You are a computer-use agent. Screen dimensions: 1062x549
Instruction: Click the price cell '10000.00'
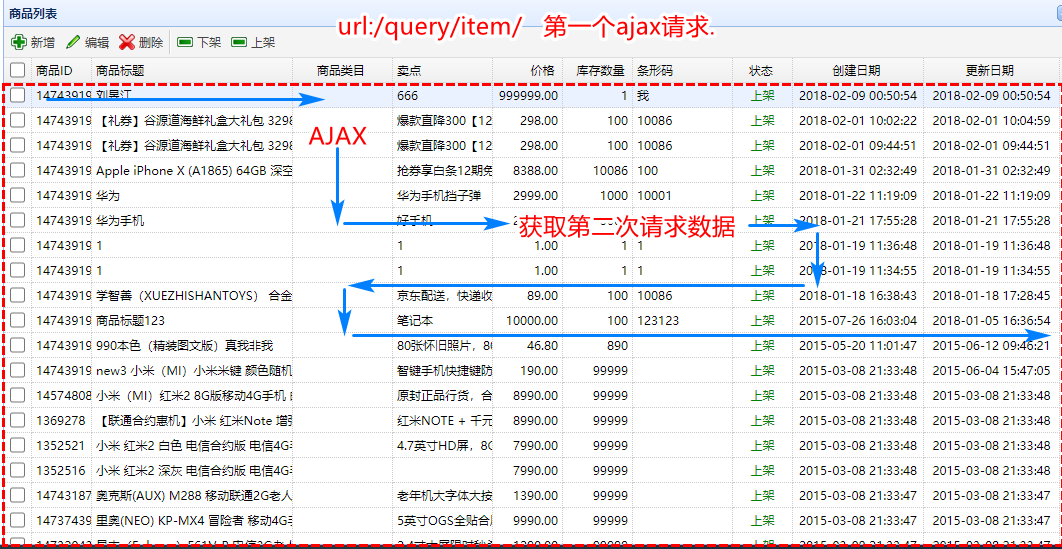(x=532, y=321)
